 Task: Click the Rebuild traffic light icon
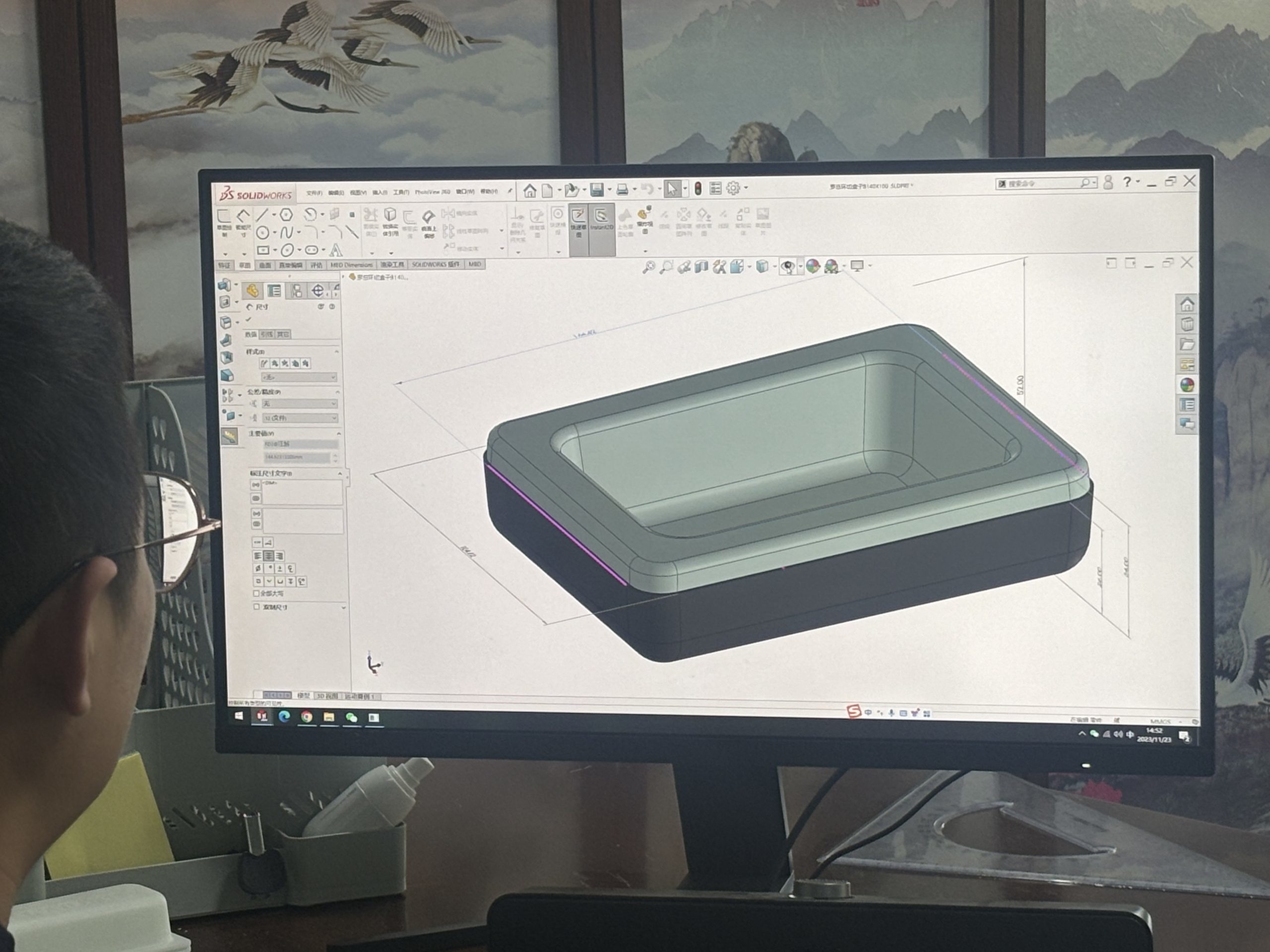[x=698, y=188]
